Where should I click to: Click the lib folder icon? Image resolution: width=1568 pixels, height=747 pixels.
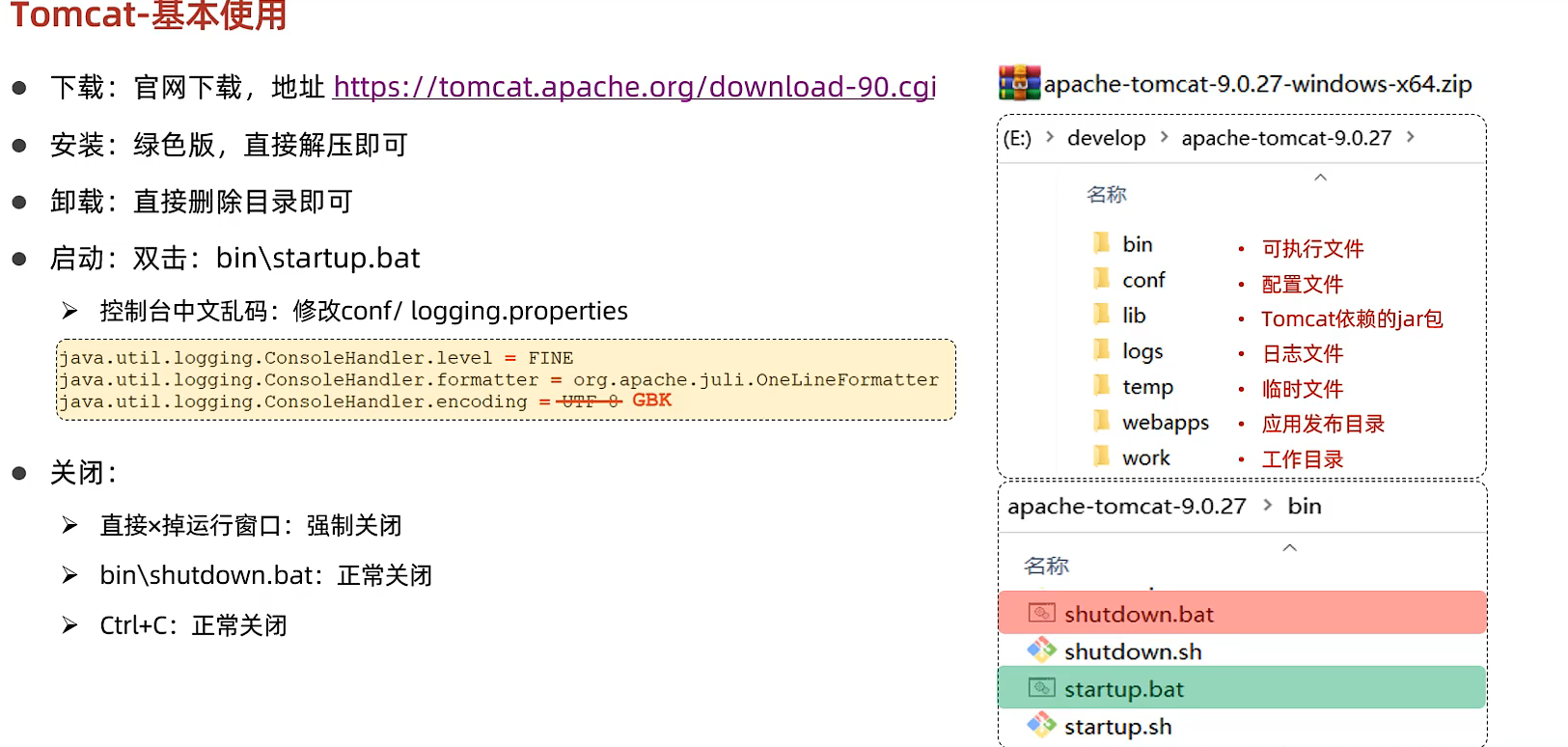coord(1101,315)
